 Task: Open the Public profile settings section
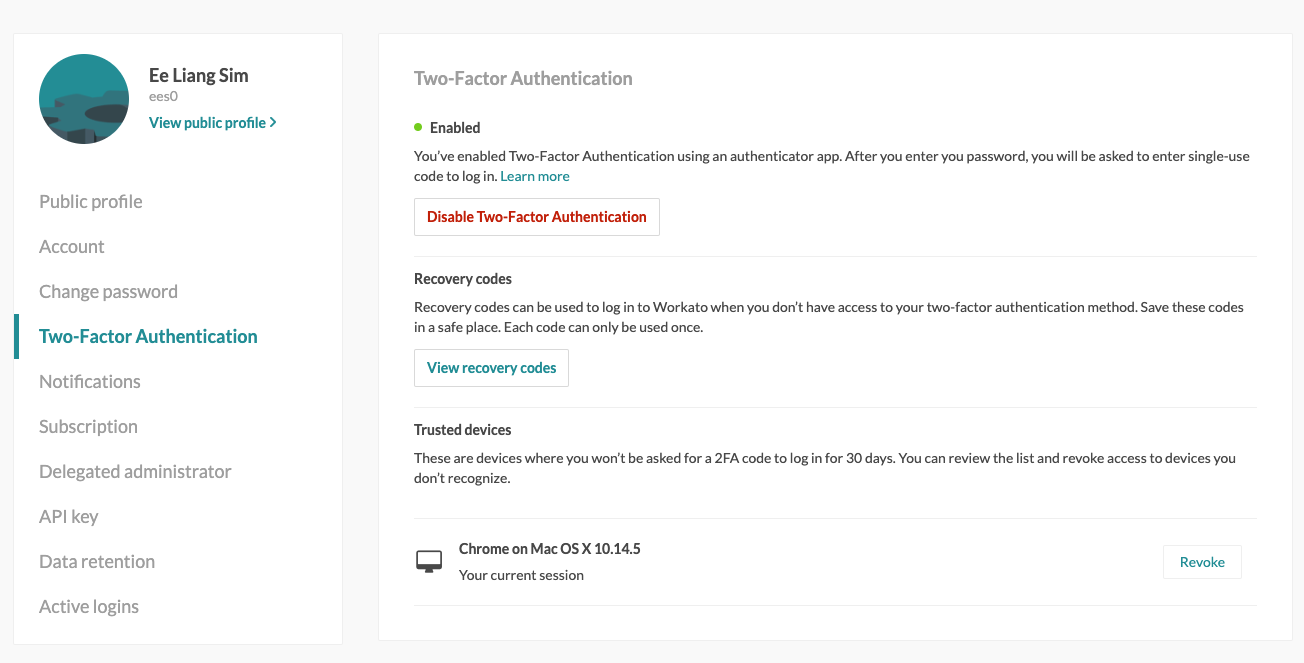click(x=90, y=201)
